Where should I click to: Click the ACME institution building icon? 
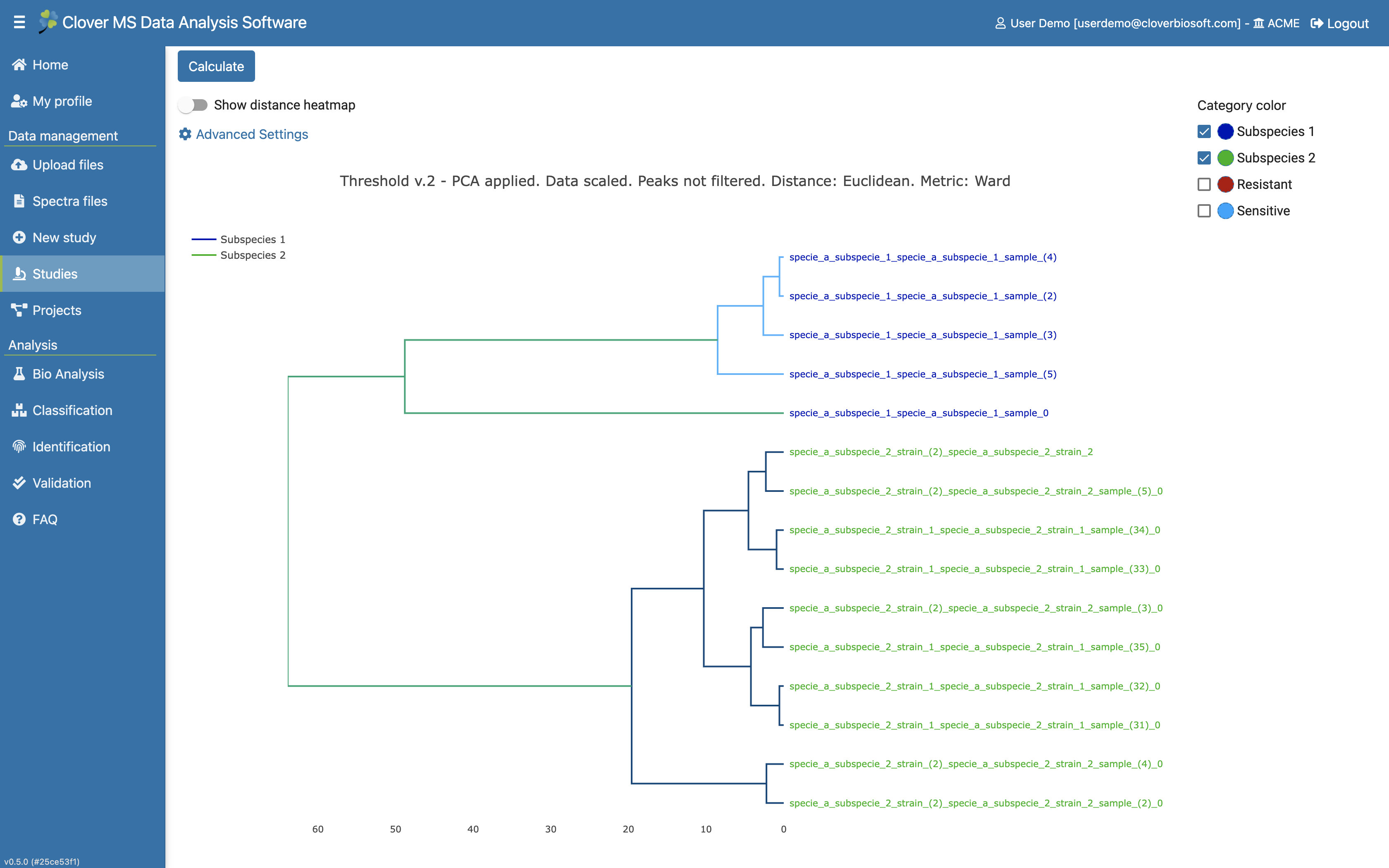(x=1258, y=23)
